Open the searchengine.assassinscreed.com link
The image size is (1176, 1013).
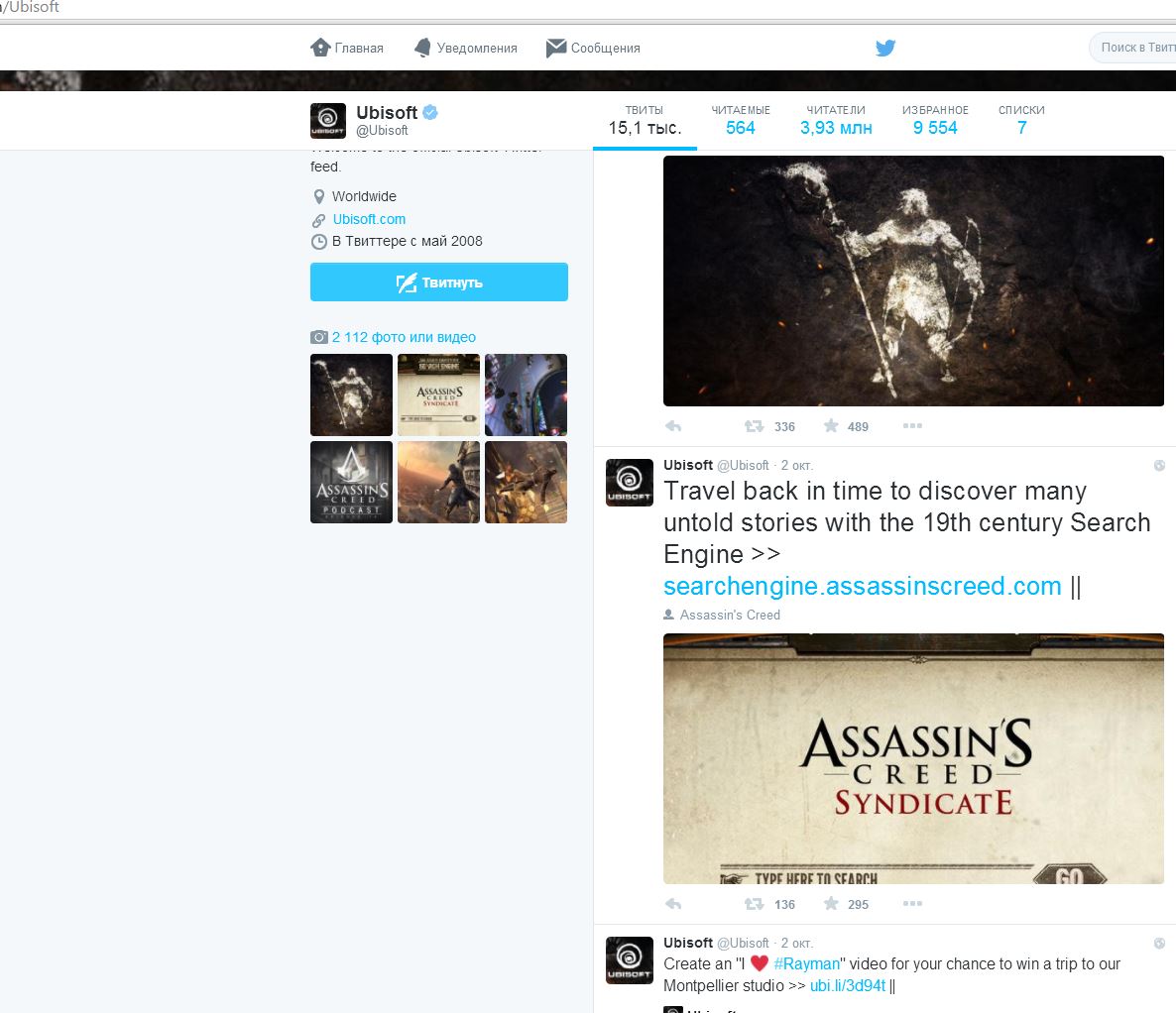[863, 586]
